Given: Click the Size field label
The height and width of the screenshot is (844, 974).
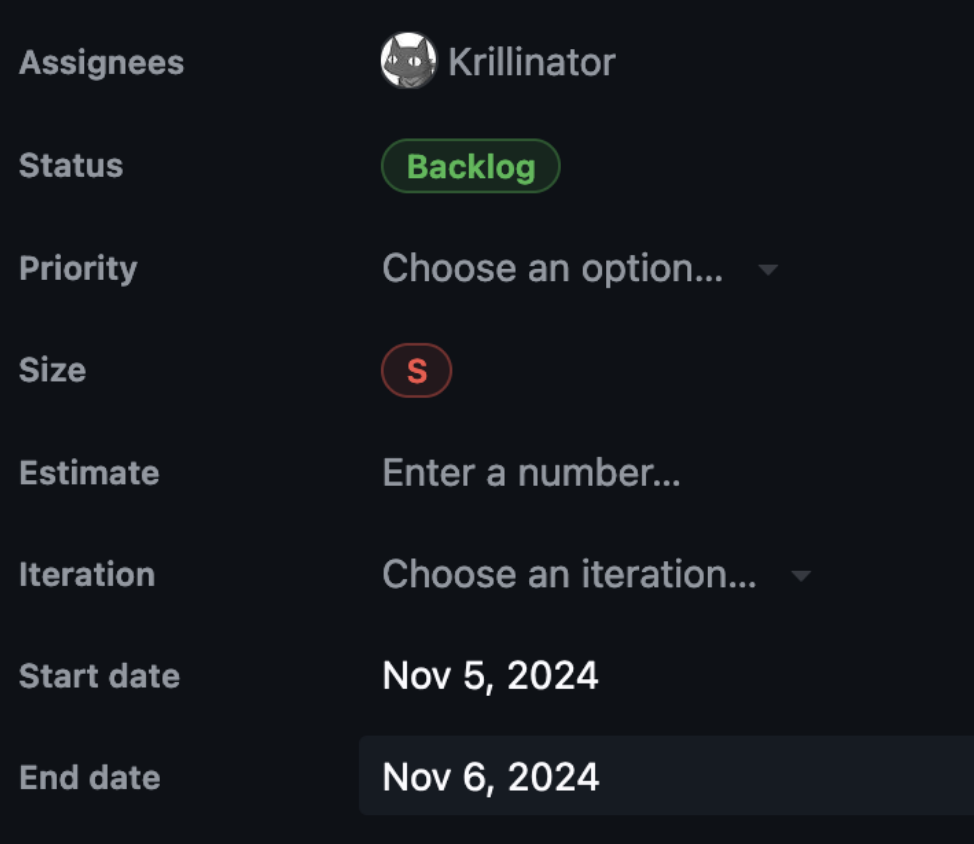Looking at the screenshot, I should [51, 370].
